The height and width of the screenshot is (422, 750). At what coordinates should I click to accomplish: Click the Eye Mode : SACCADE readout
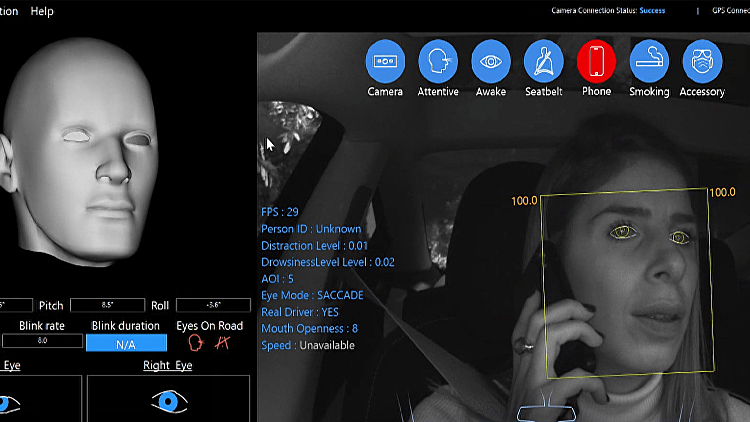(312, 295)
